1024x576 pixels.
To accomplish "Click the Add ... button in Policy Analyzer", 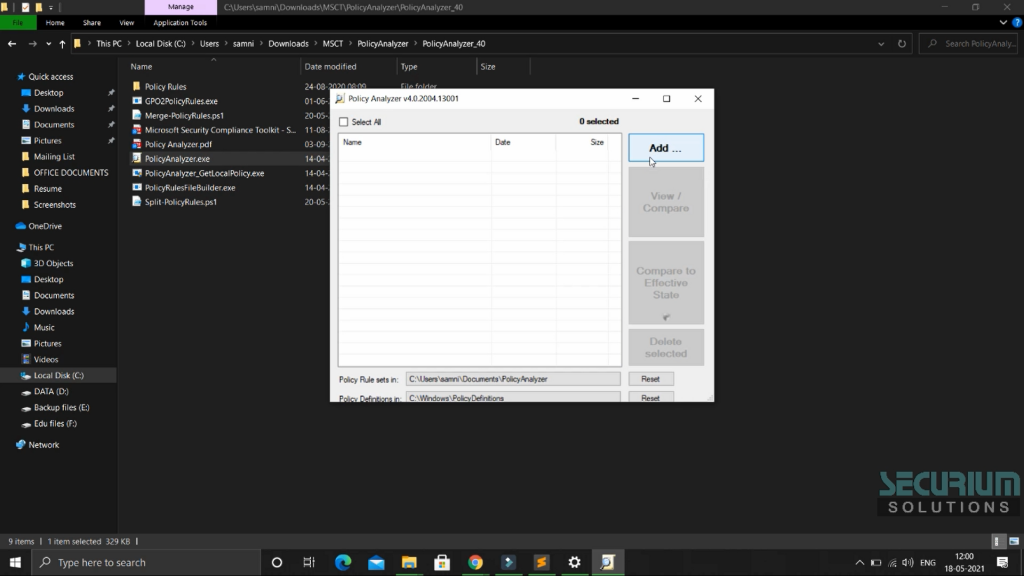I will tap(665, 148).
